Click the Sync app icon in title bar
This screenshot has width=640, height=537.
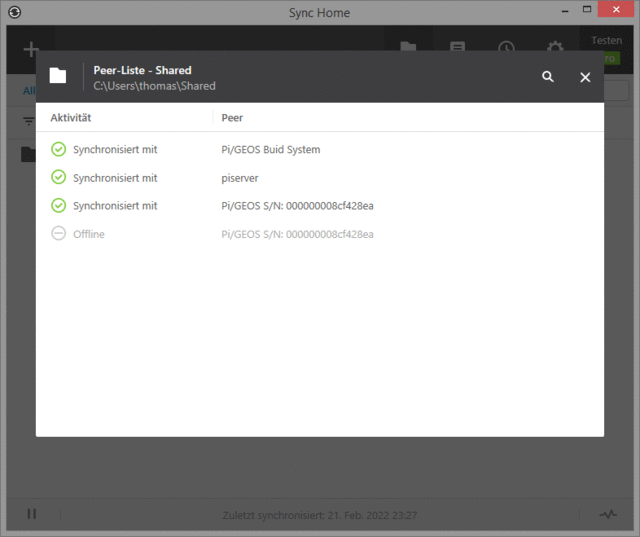point(15,12)
